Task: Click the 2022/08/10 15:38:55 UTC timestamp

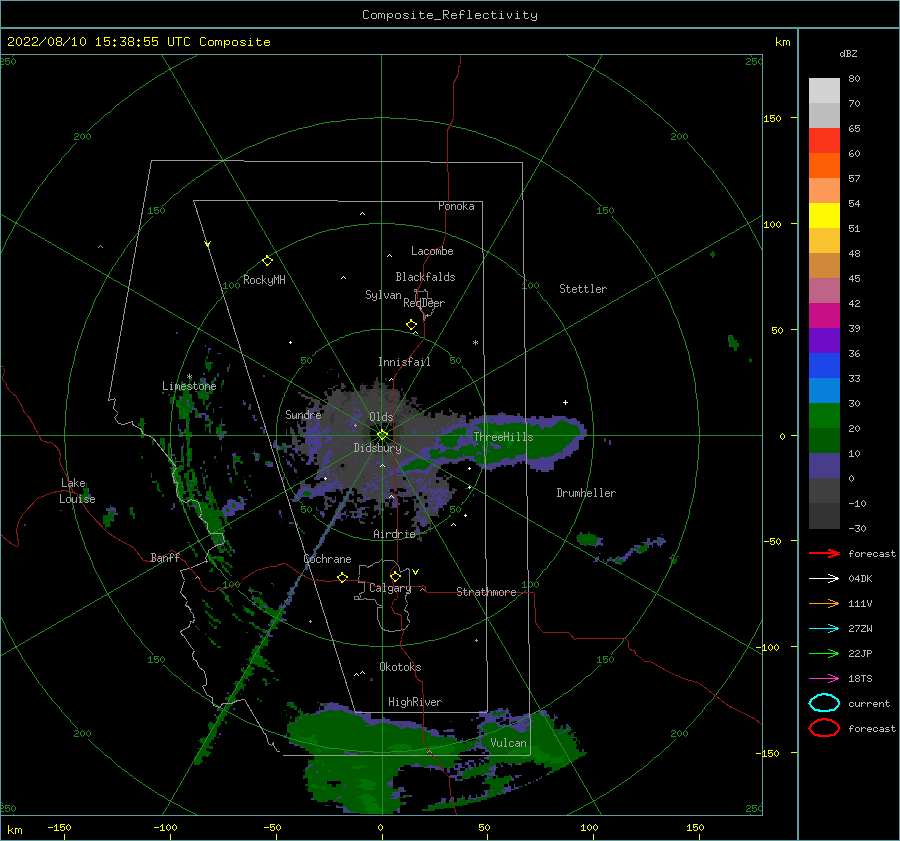Action: pos(99,42)
